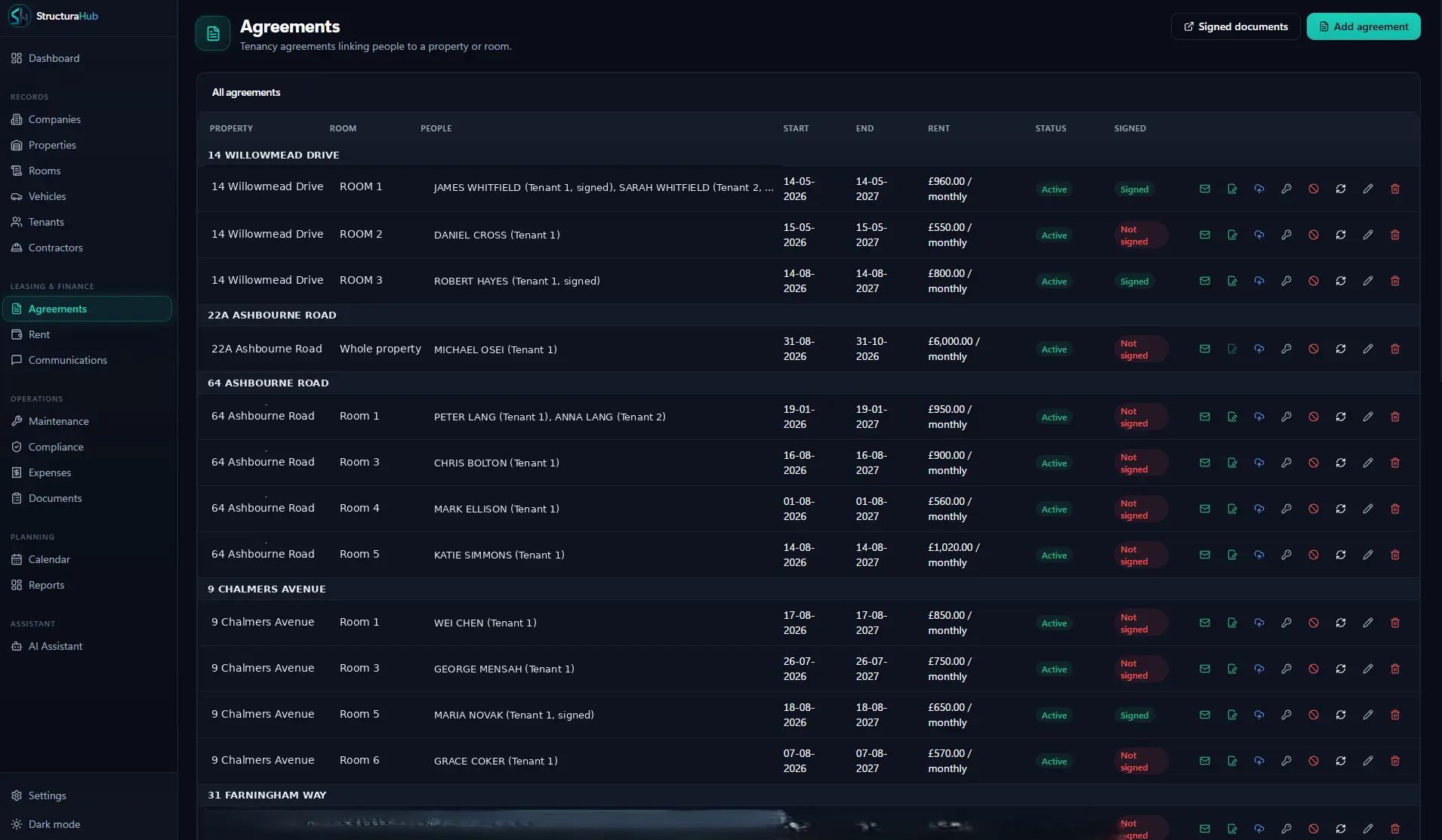Click the 9 CHALMERS AVENUE group heading

pos(267,589)
